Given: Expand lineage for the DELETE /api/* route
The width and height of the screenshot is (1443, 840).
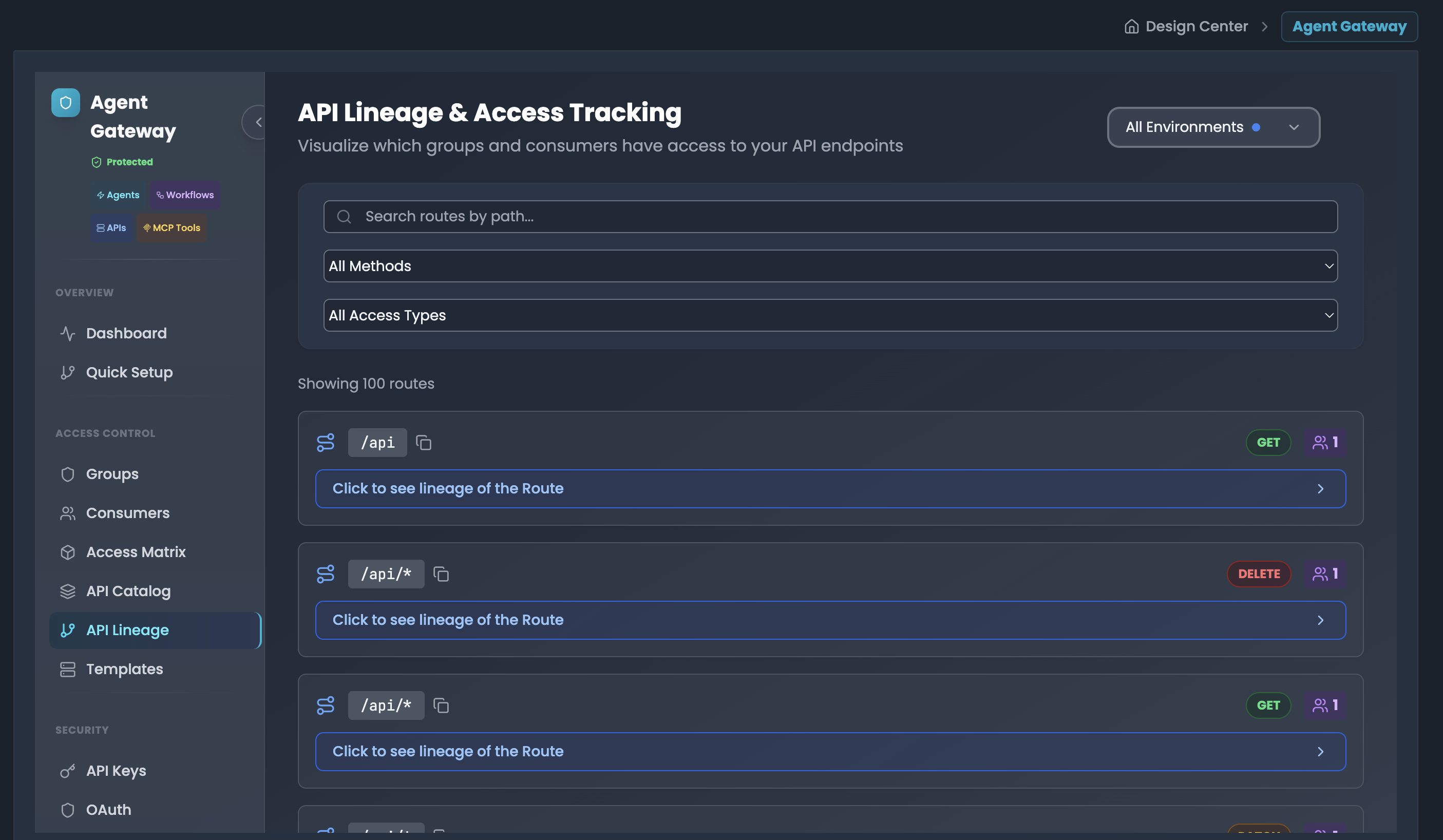Looking at the screenshot, I should point(830,620).
